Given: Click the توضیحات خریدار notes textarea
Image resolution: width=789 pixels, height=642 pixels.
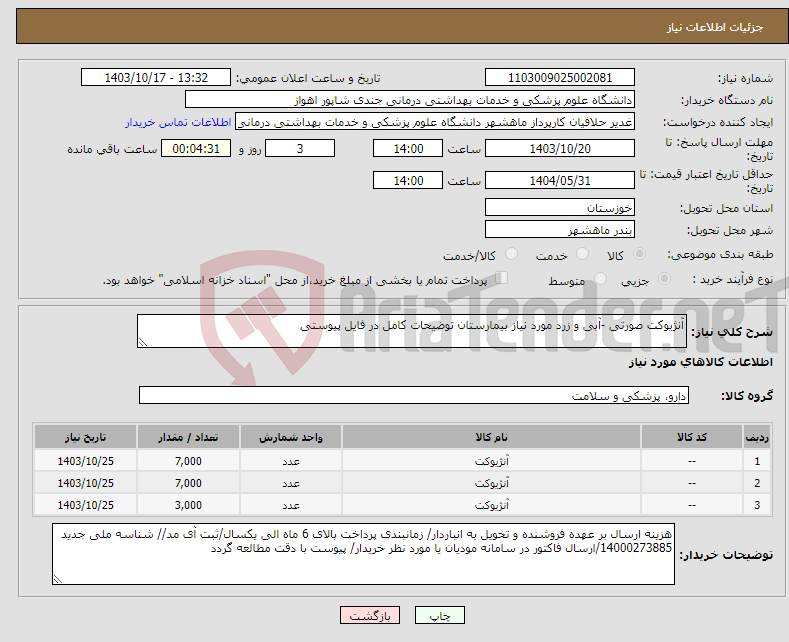Looking at the screenshot, I should [x=363, y=554].
